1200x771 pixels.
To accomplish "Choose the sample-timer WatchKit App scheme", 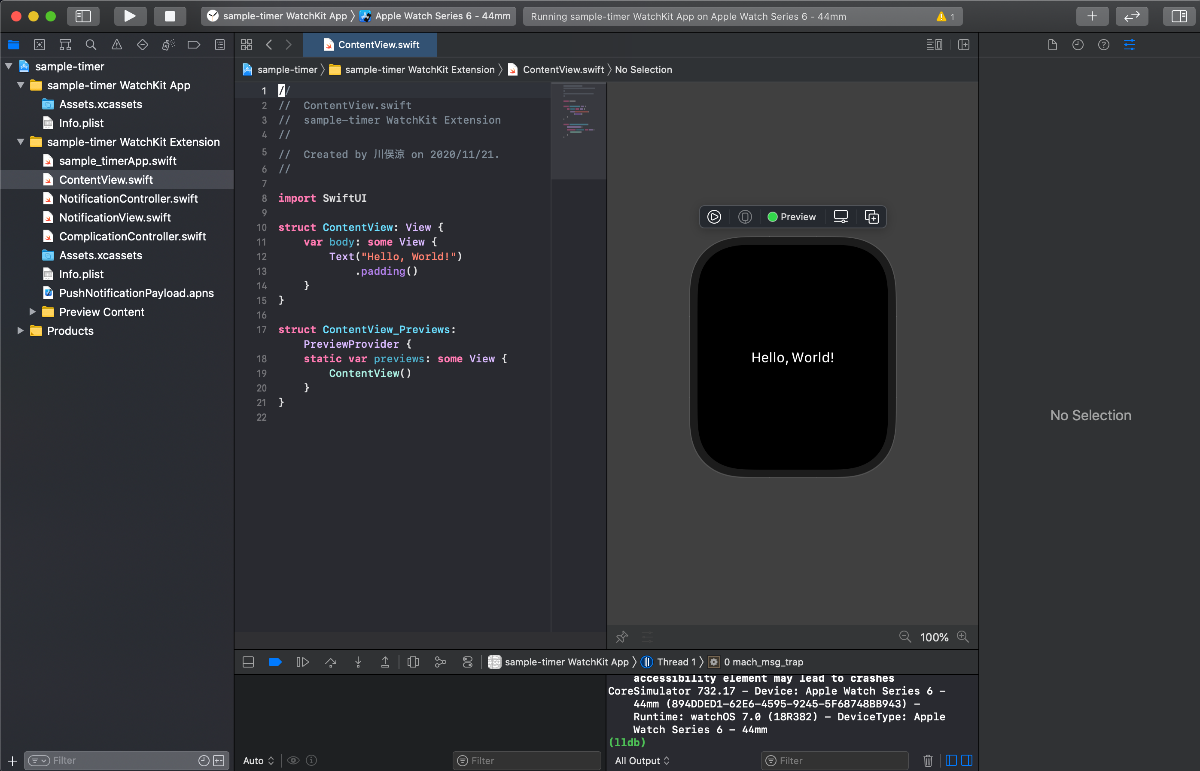I will [x=278, y=16].
